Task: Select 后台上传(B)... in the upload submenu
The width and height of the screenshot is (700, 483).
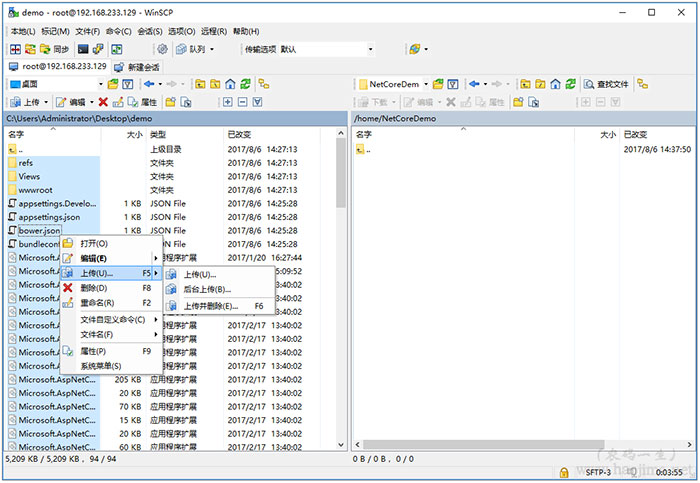Action: point(219,289)
